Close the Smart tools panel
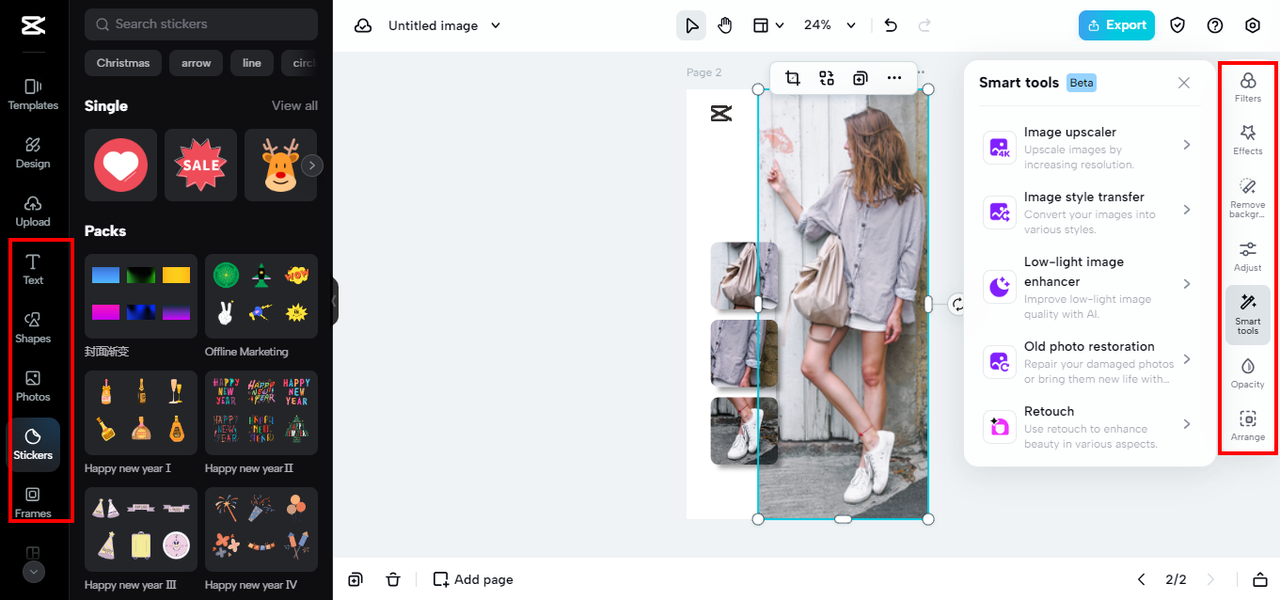The image size is (1280, 600). [x=1184, y=83]
